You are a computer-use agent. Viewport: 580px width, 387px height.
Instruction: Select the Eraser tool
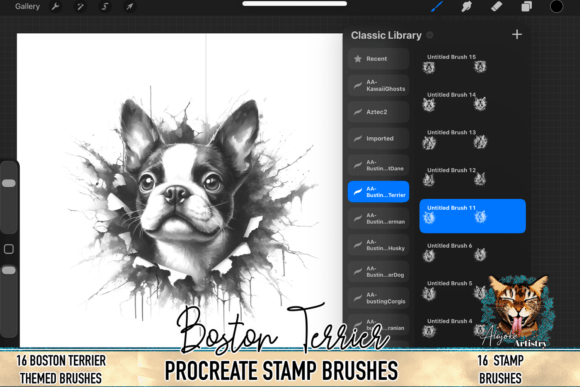coord(496,6)
